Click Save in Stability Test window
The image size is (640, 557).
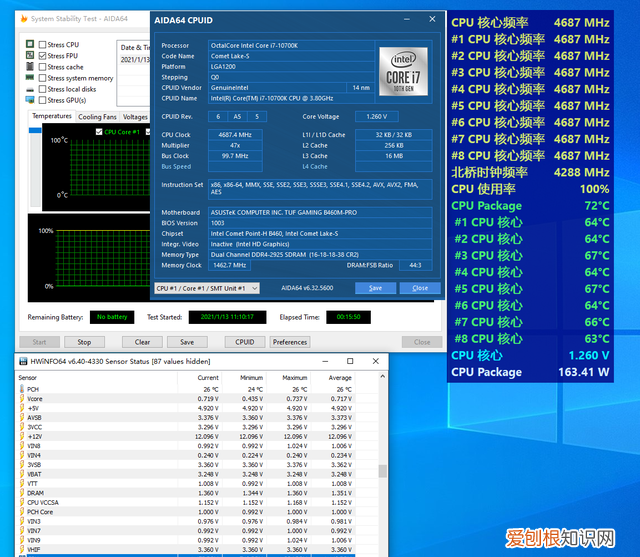pos(187,342)
